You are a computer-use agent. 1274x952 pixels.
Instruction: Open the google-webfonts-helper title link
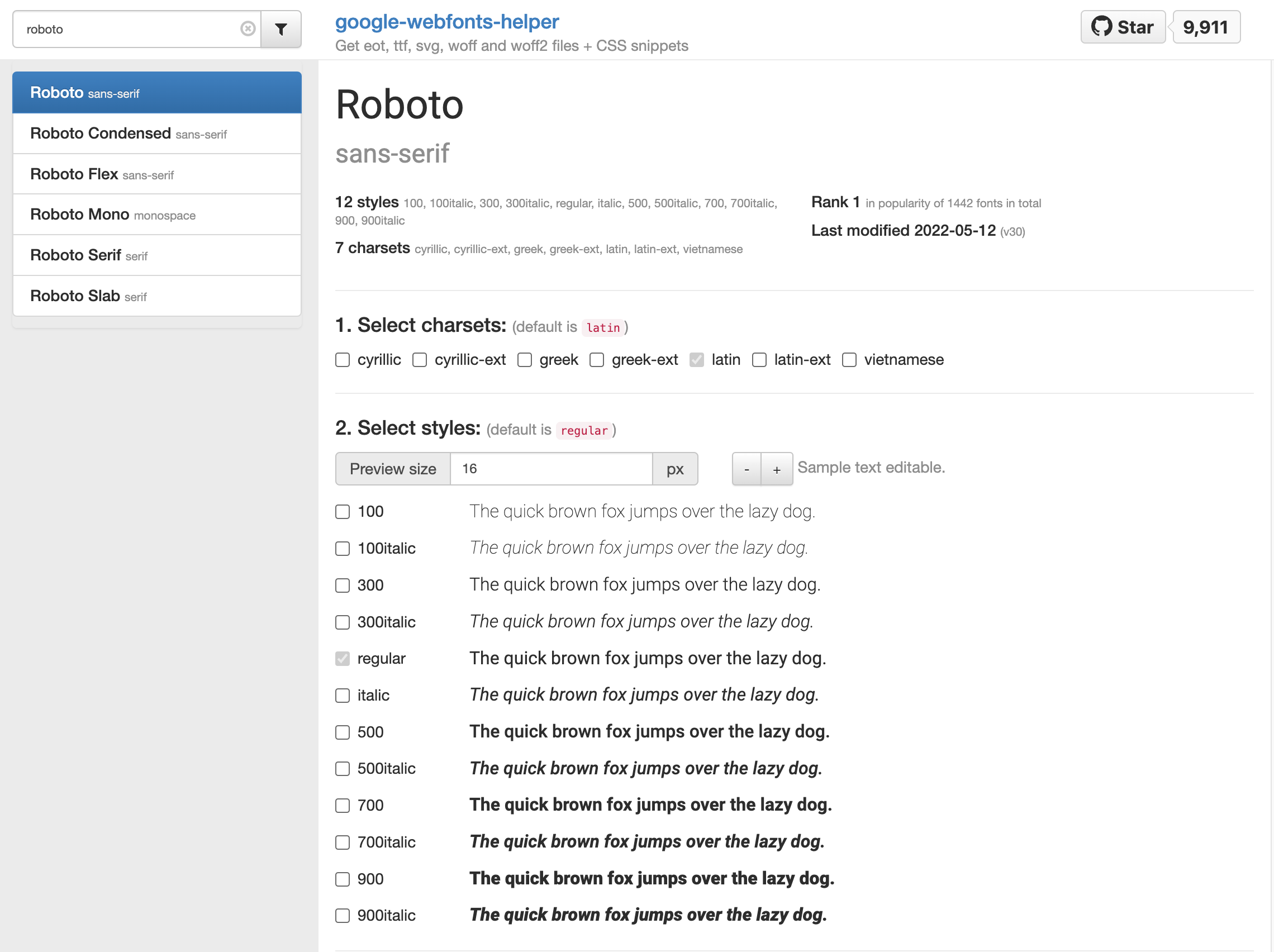(x=447, y=22)
